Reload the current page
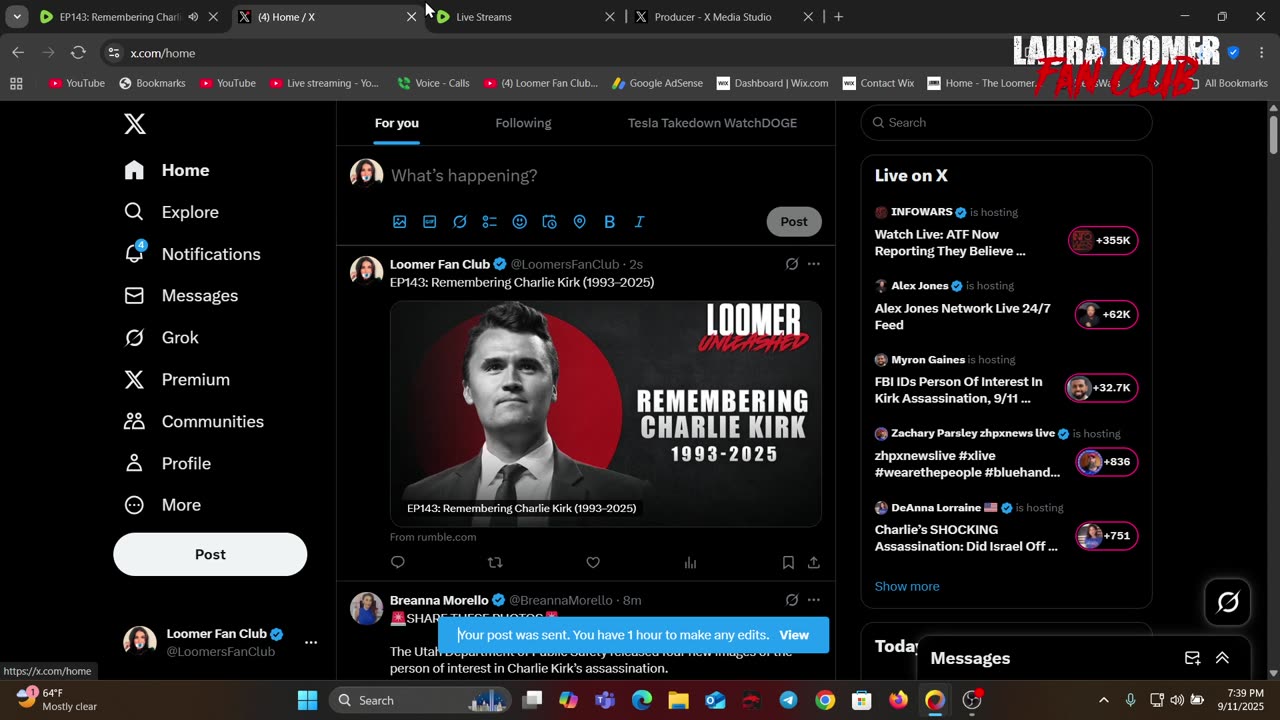 [x=78, y=53]
